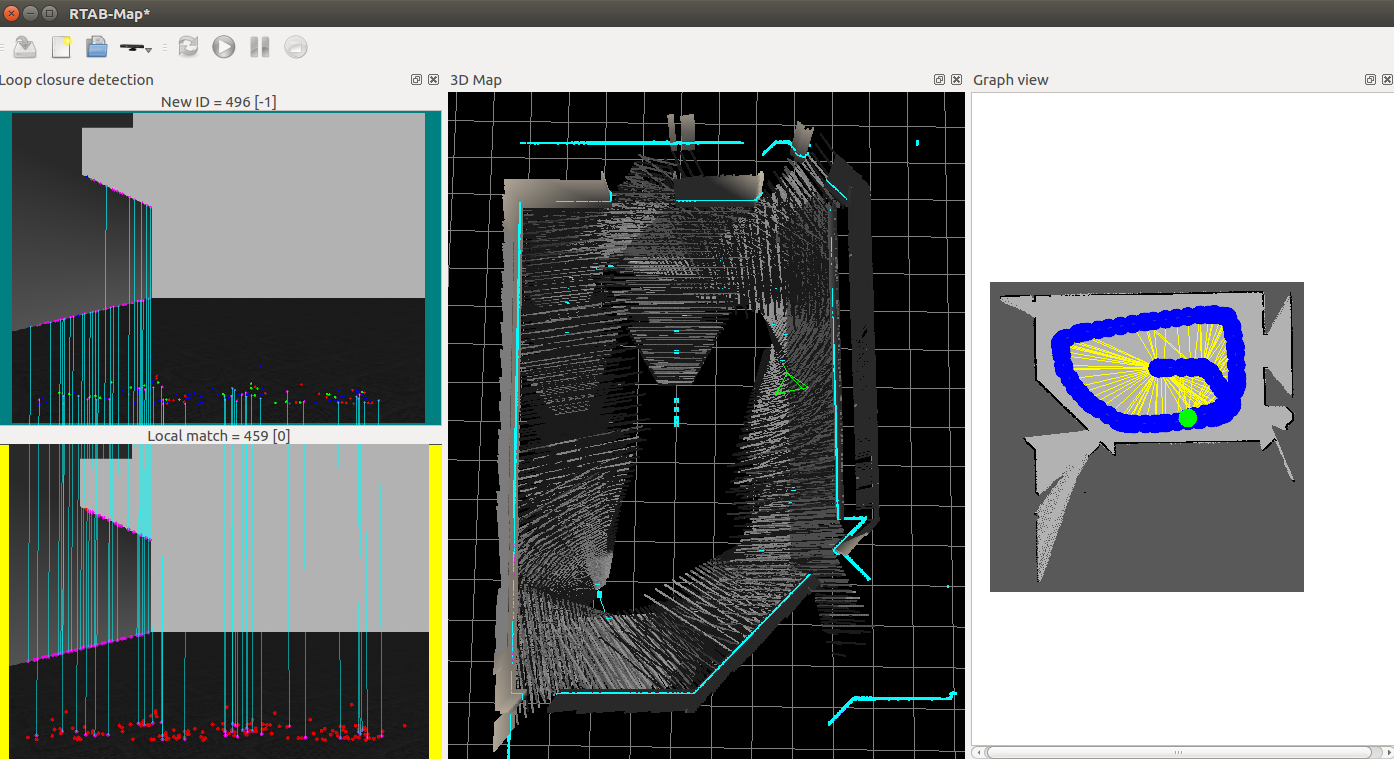
Task: Open the Kinect camera source selection dropdown
Action: [135, 47]
